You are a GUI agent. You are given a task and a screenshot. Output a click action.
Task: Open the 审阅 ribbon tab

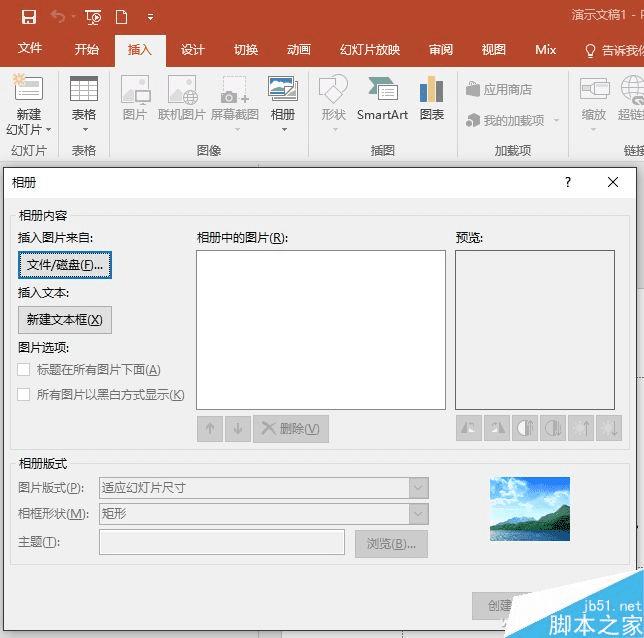pos(441,50)
